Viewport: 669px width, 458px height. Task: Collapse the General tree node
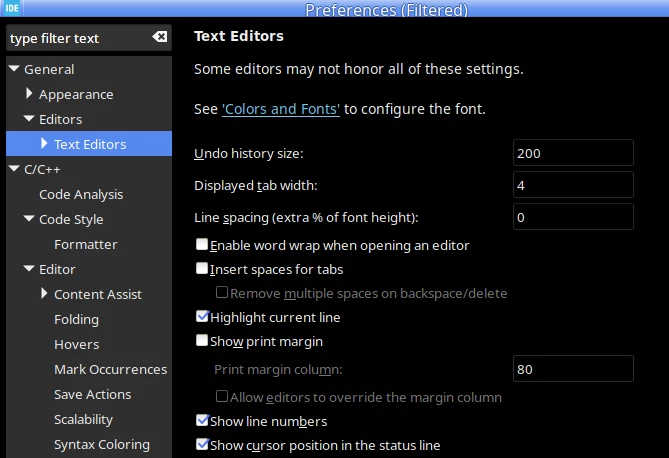click(x=14, y=69)
